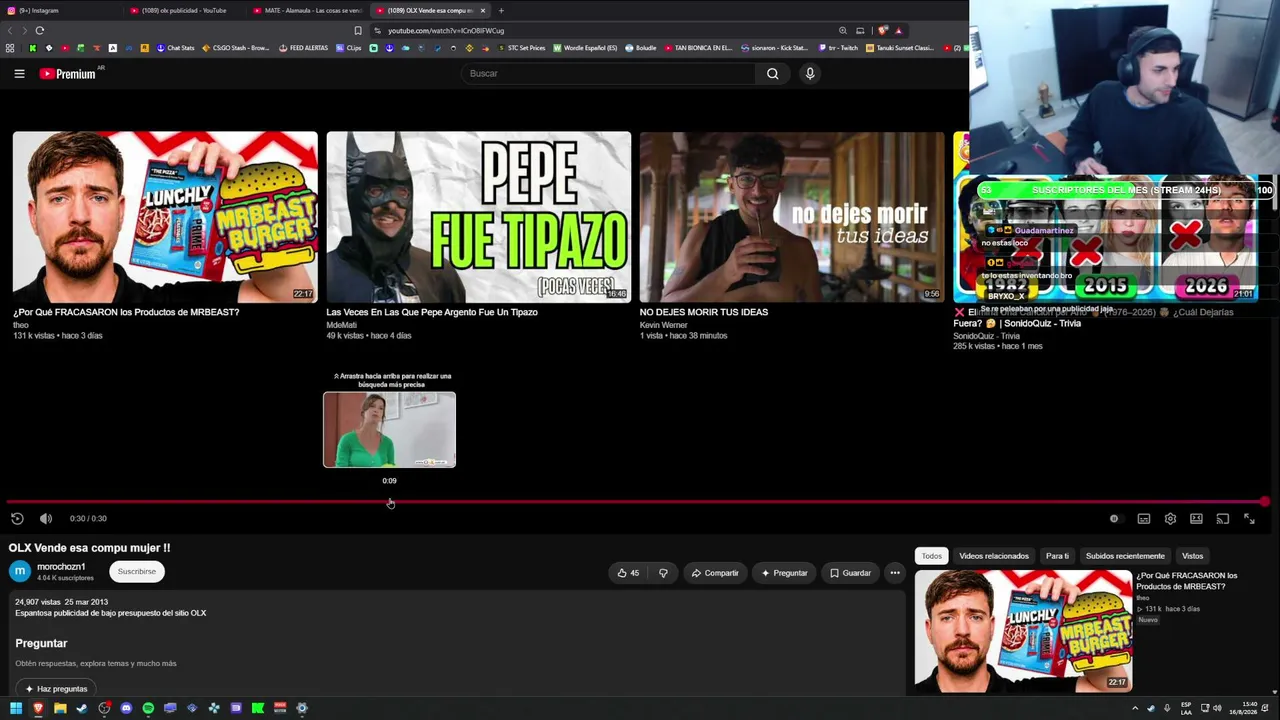This screenshot has height=720, width=1280.
Task: Toggle subtitles in the player
Action: [1144, 519]
